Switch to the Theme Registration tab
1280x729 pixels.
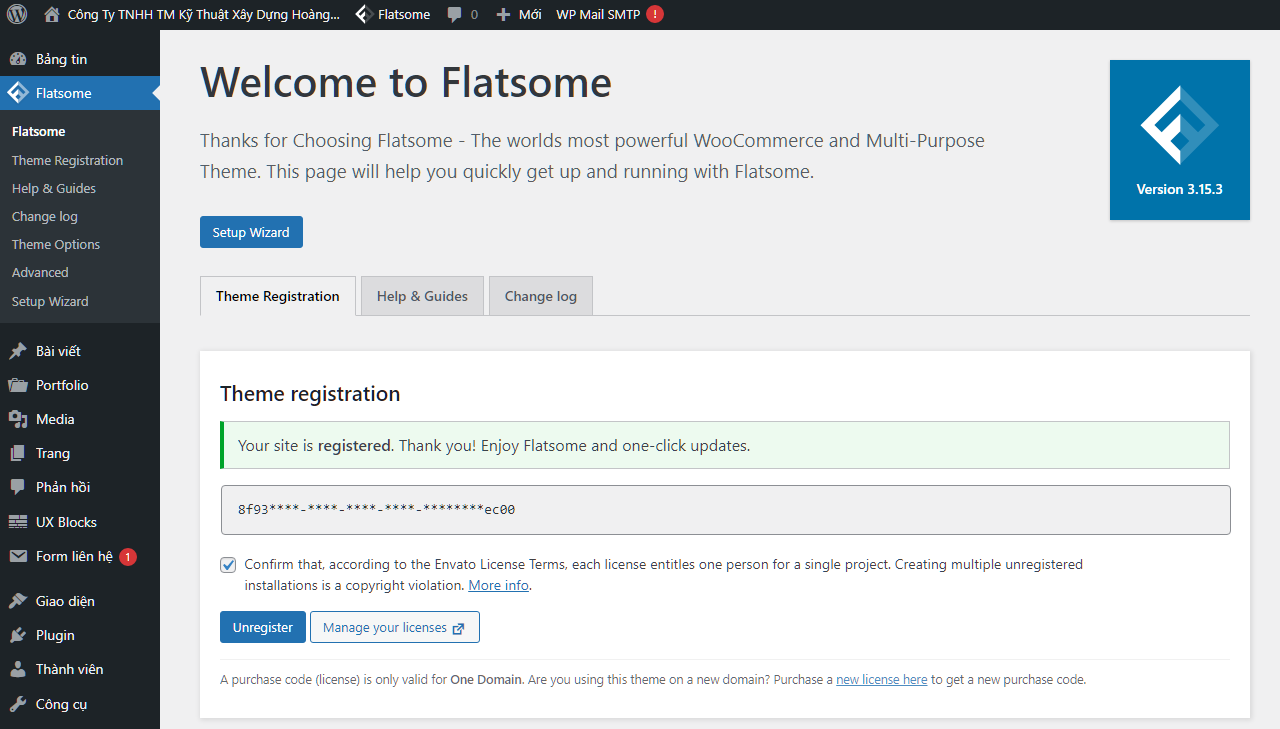click(x=278, y=296)
